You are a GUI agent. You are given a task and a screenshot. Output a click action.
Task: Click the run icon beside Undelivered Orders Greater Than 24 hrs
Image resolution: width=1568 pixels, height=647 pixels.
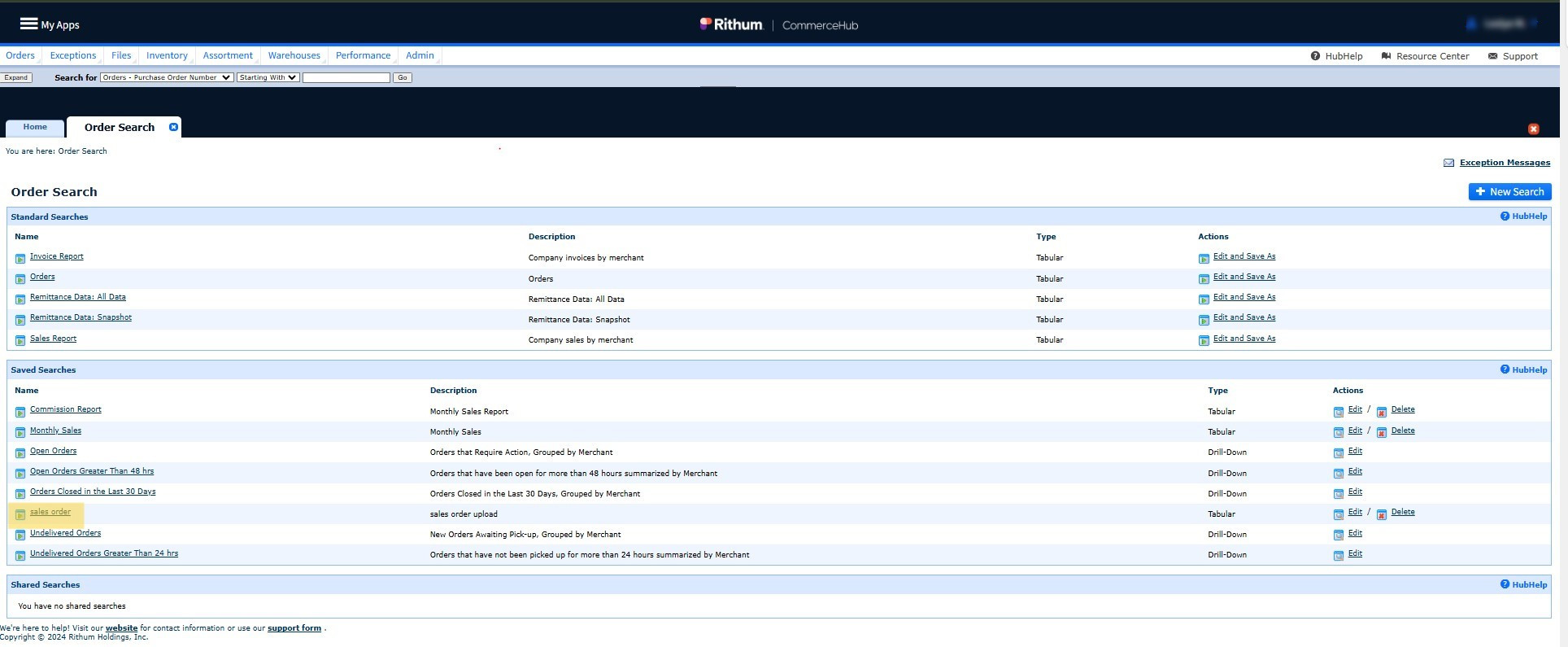20,556
